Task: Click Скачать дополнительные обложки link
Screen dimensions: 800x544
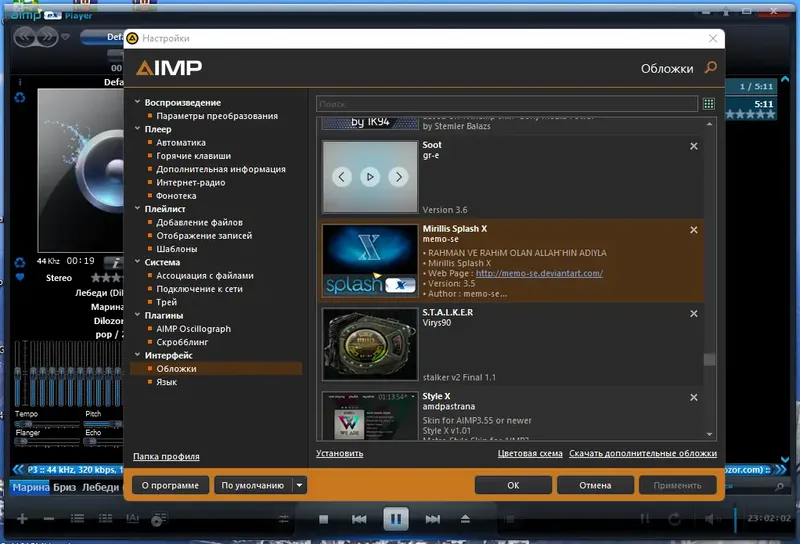Action: [643, 453]
